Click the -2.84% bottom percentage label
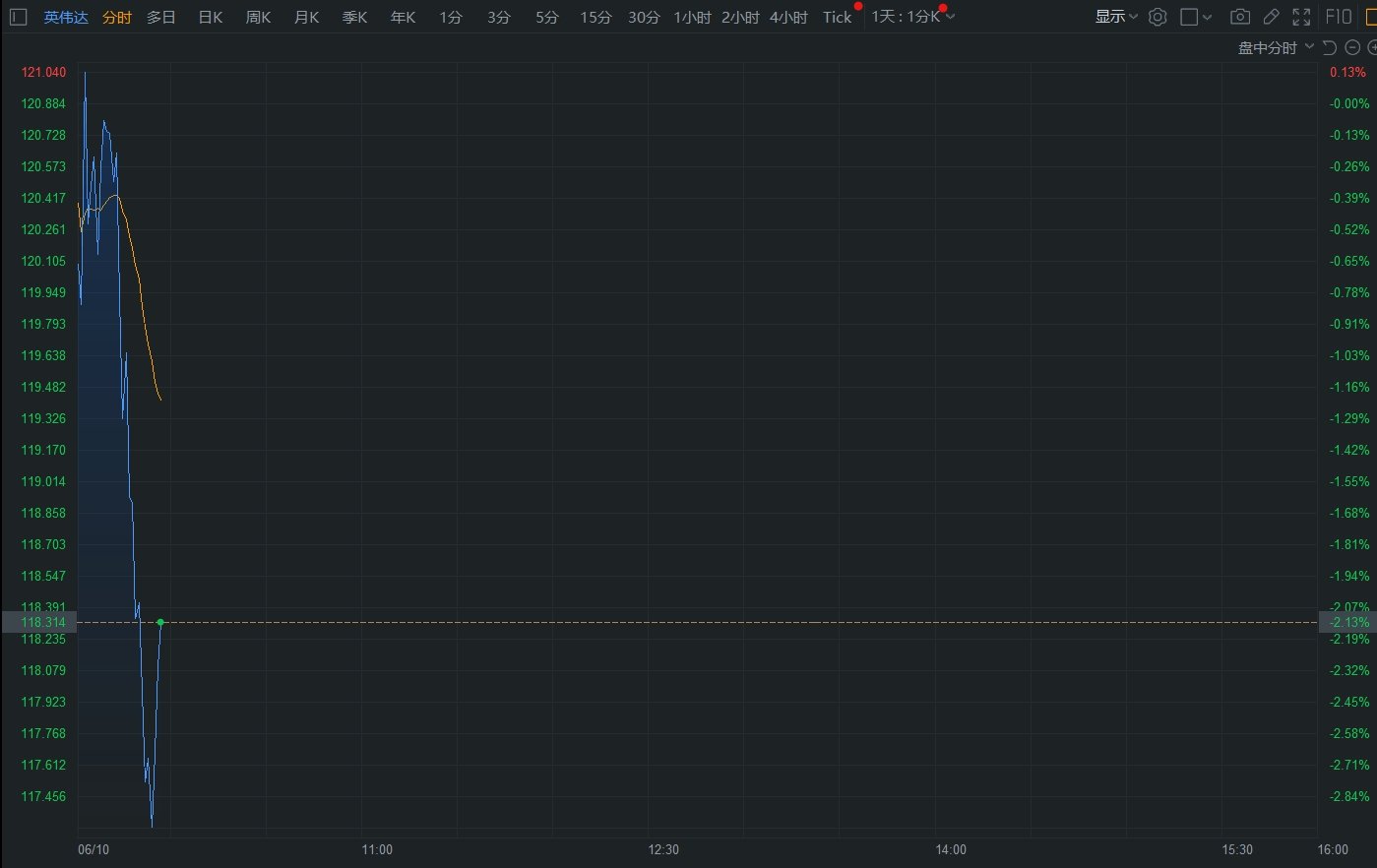The image size is (1377, 868). 1348,796
